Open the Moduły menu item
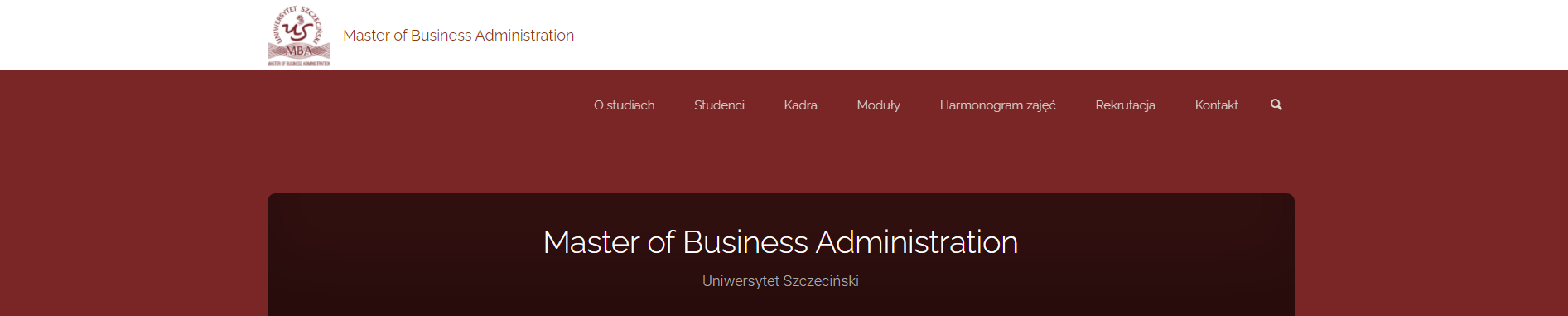 878,105
